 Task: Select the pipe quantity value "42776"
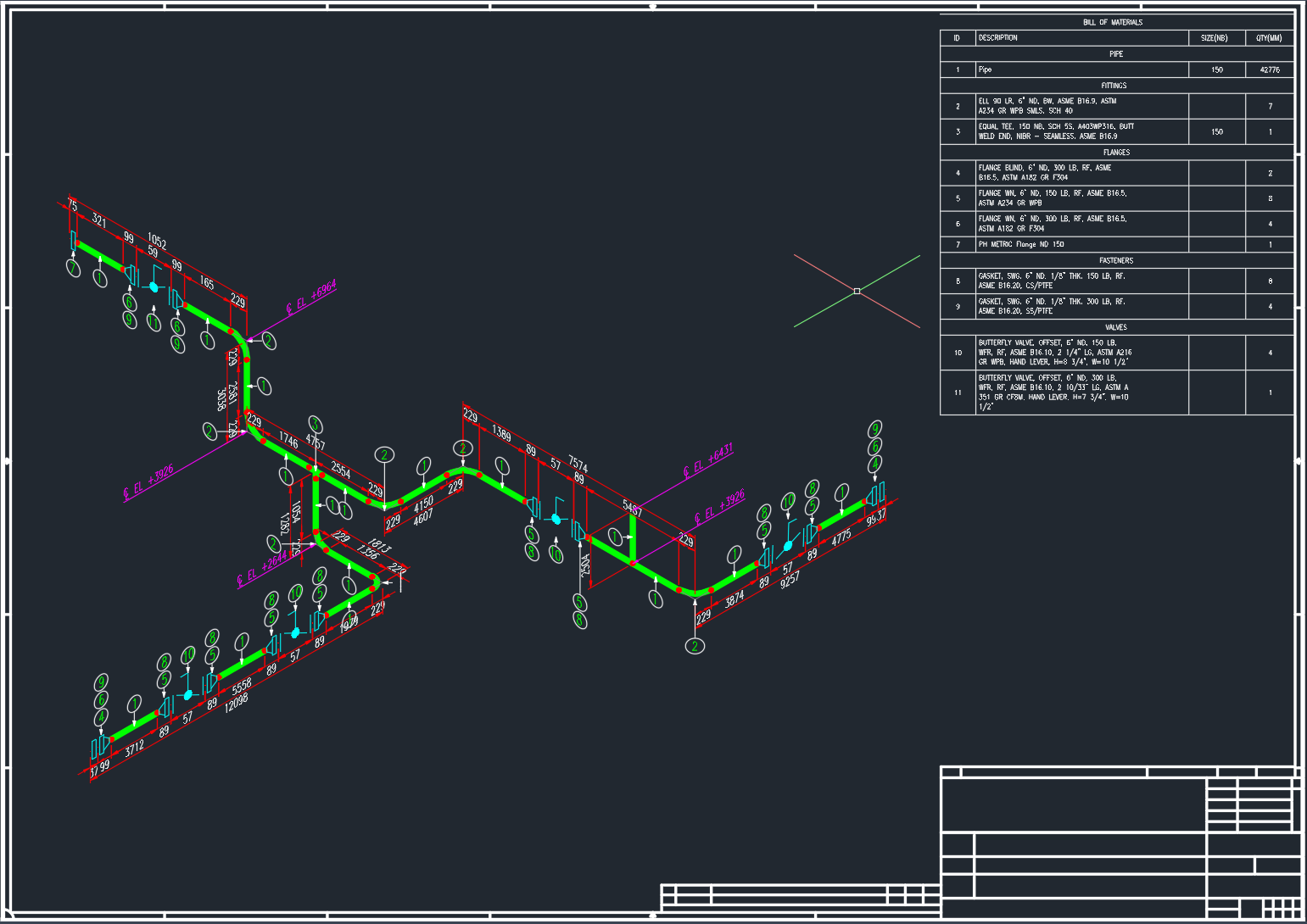[x=1270, y=70]
